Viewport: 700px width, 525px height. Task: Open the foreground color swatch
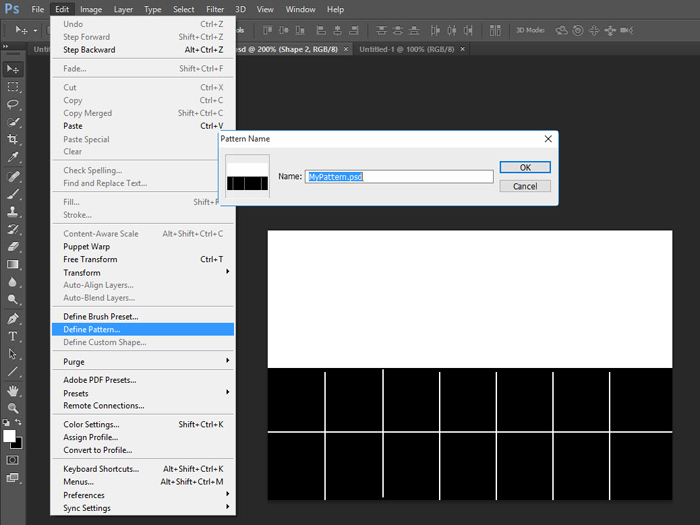pyautogui.click(x=10, y=436)
